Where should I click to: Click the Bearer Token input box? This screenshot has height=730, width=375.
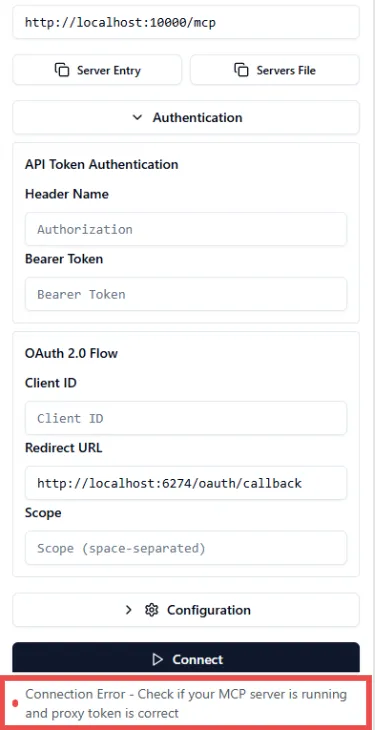click(x=186, y=294)
